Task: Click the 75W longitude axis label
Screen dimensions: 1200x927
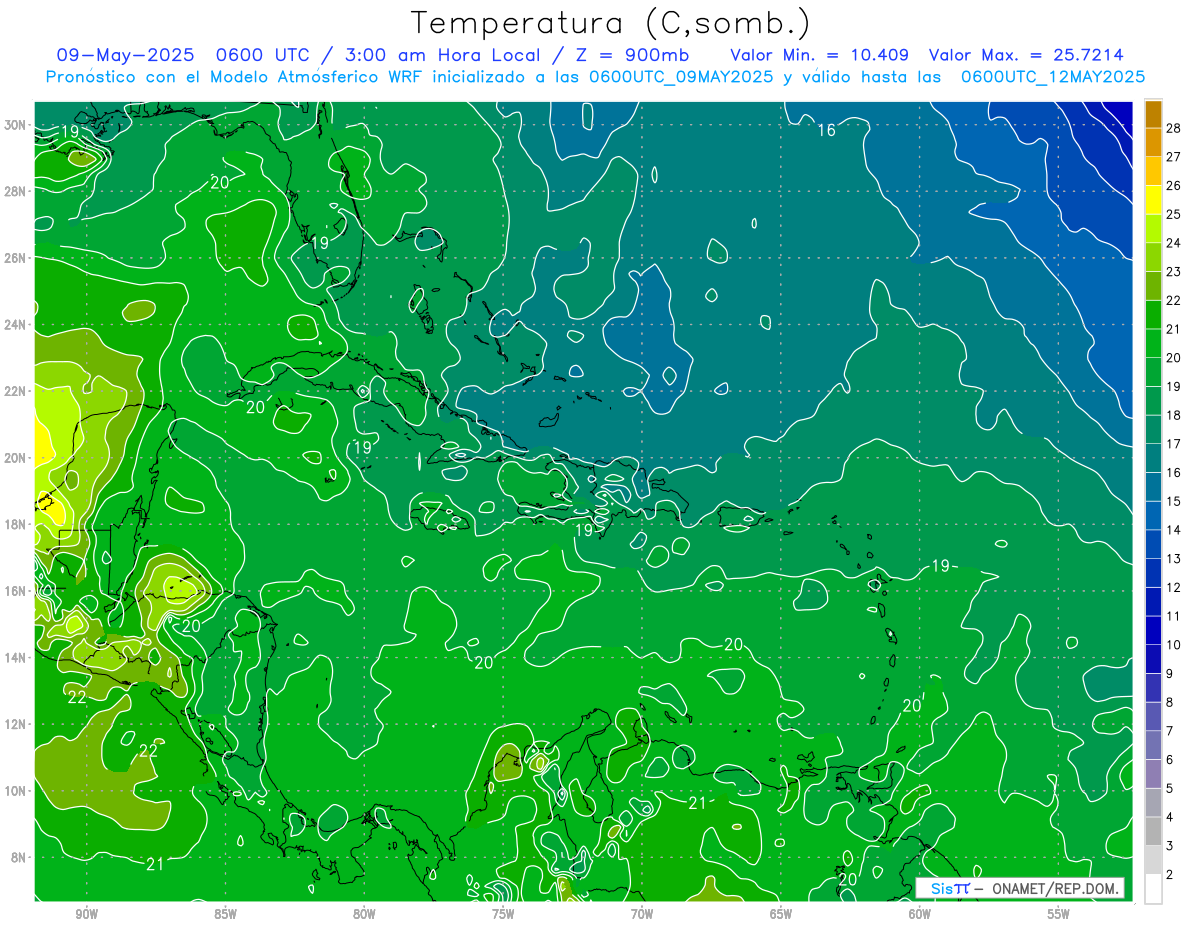Action: click(x=503, y=913)
